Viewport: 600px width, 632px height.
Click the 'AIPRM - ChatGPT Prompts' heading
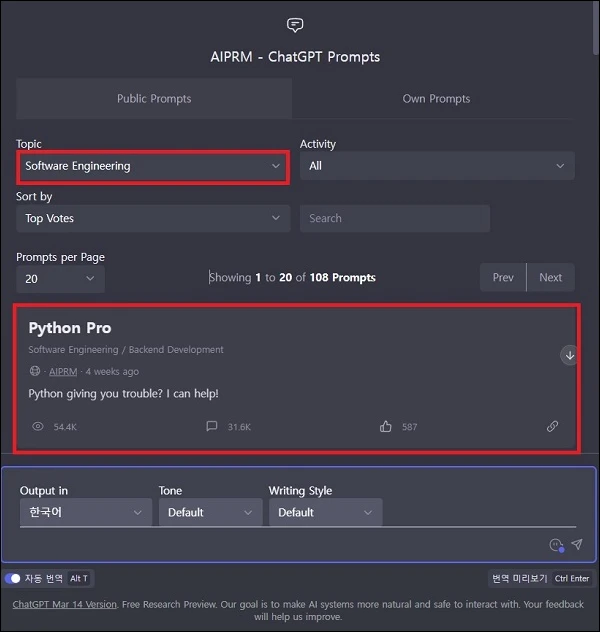click(x=295, y=57)
